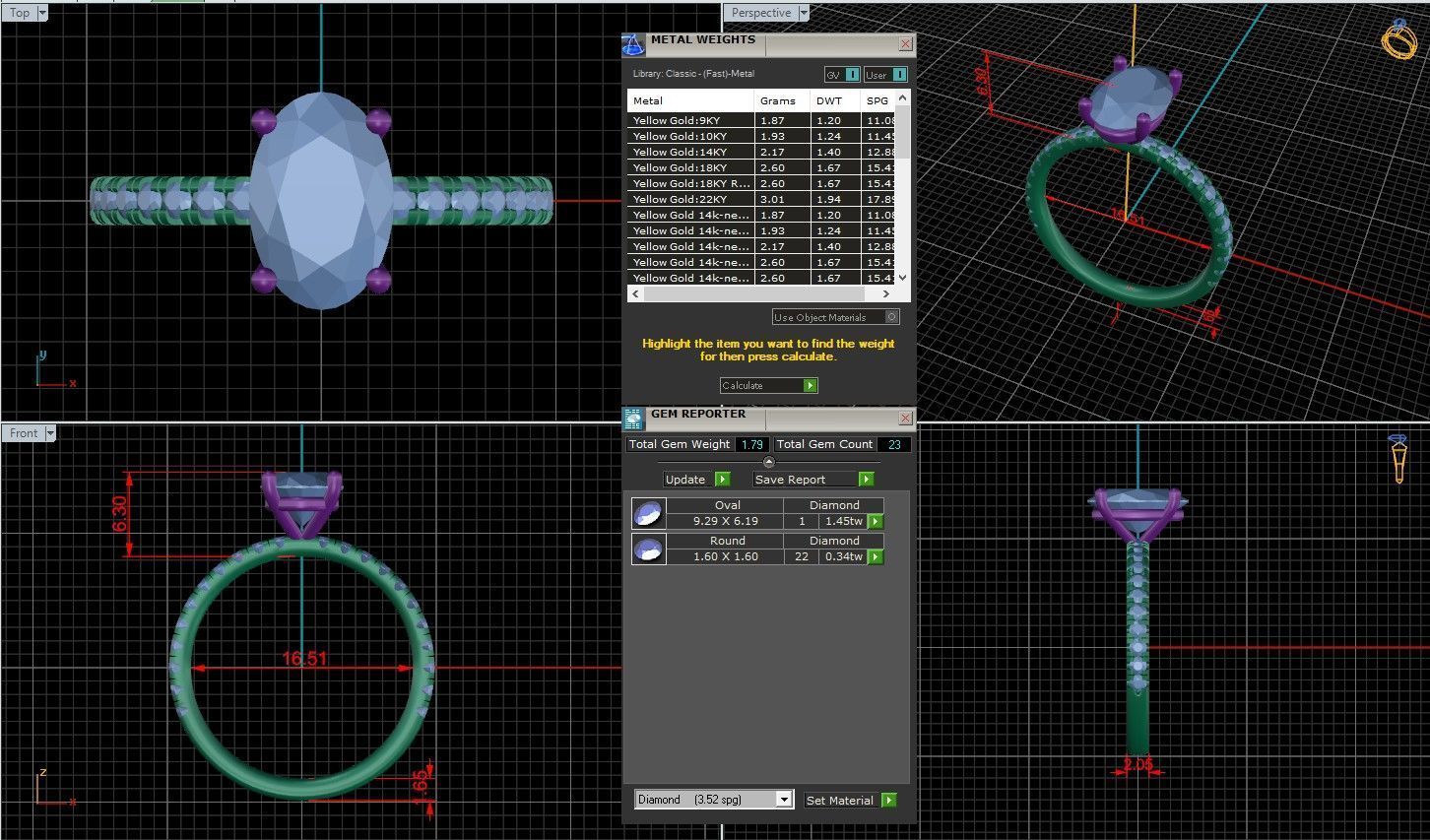The width and height of the screenshot is (1430, 840).
Task: Open the Perspective viewport dropdown arrow
Action: pos(804,13)
